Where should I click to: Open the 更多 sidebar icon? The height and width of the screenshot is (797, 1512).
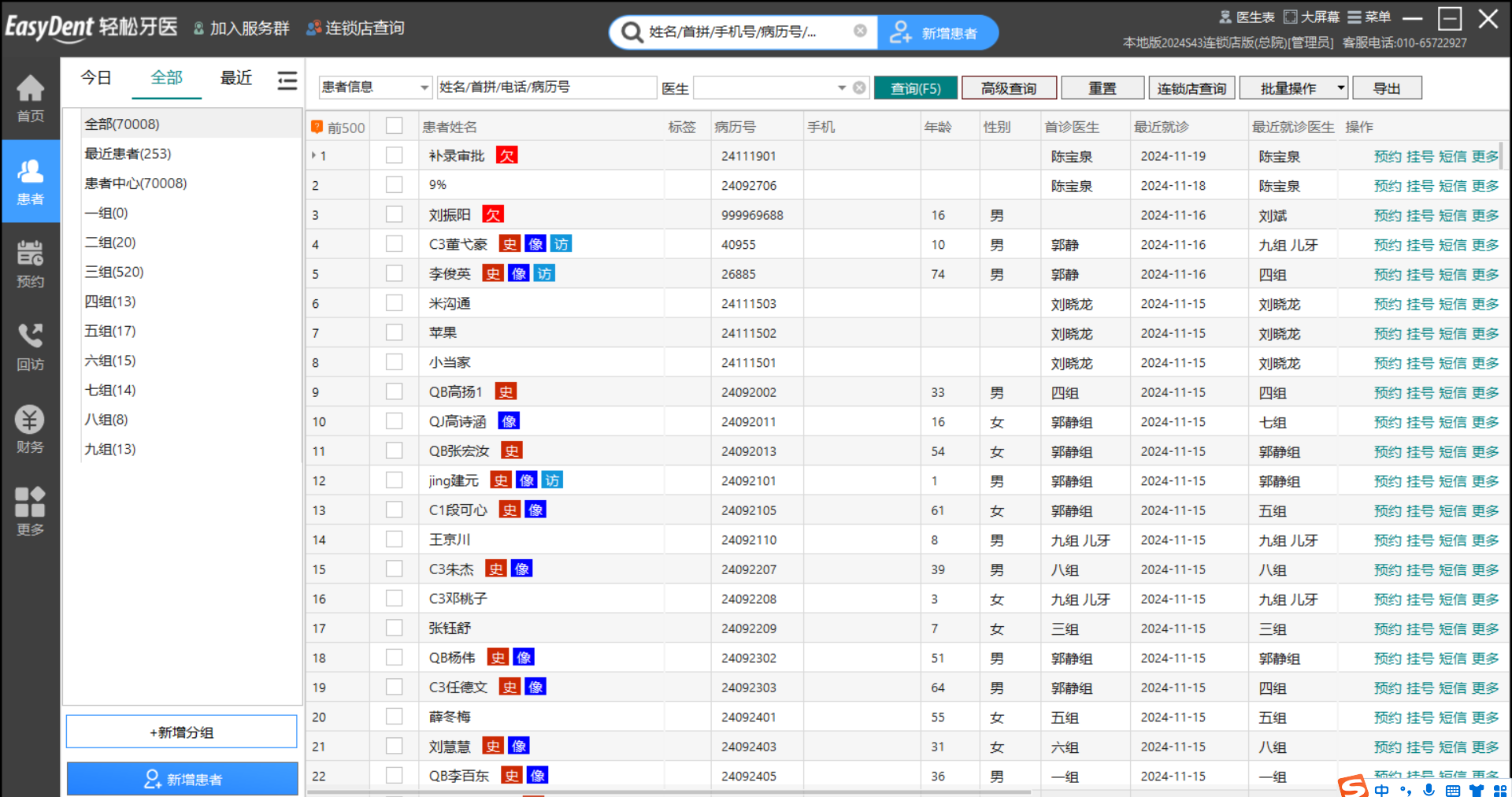click(x=30, y=512)
